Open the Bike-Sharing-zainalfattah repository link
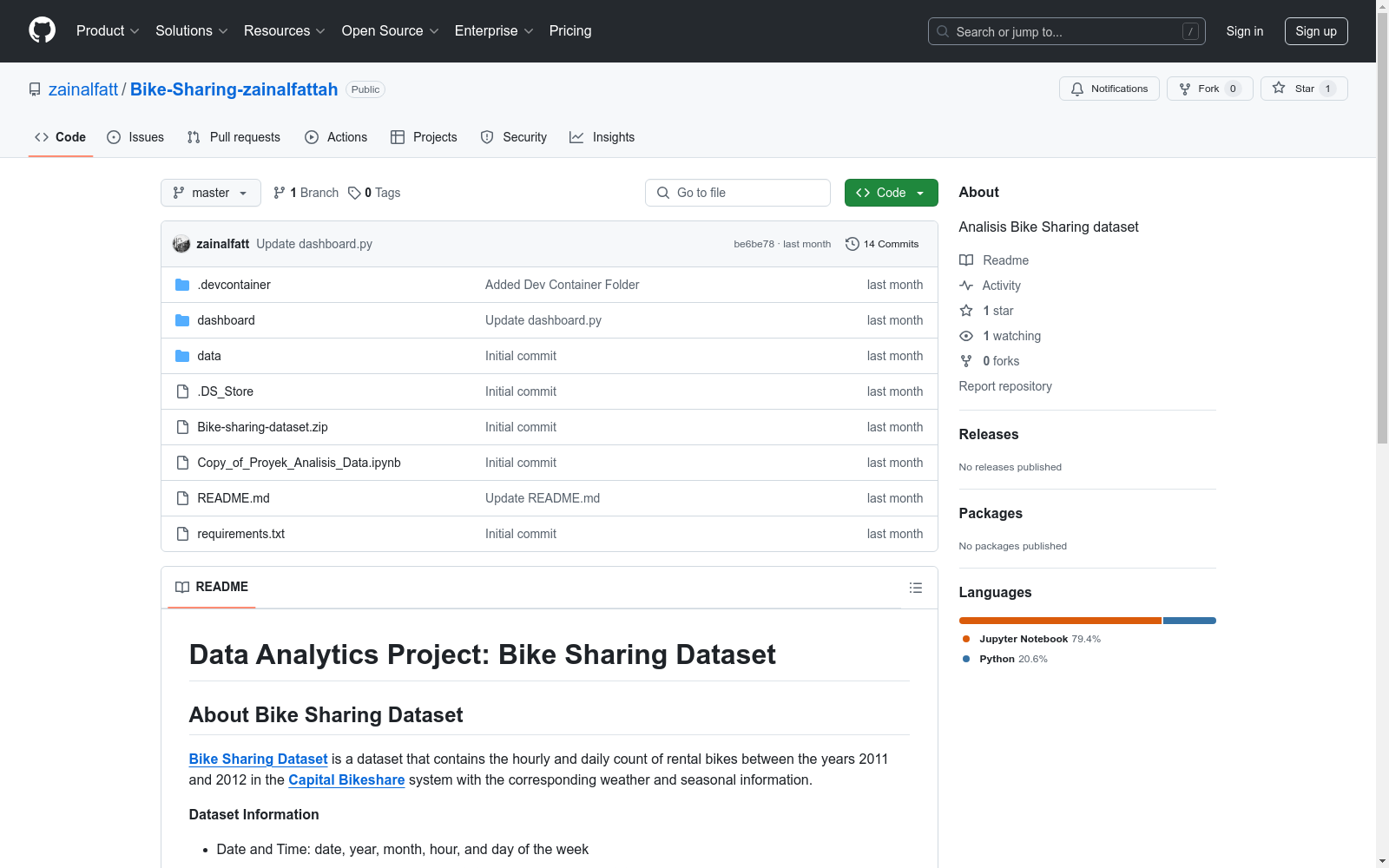 coord(234,89)
